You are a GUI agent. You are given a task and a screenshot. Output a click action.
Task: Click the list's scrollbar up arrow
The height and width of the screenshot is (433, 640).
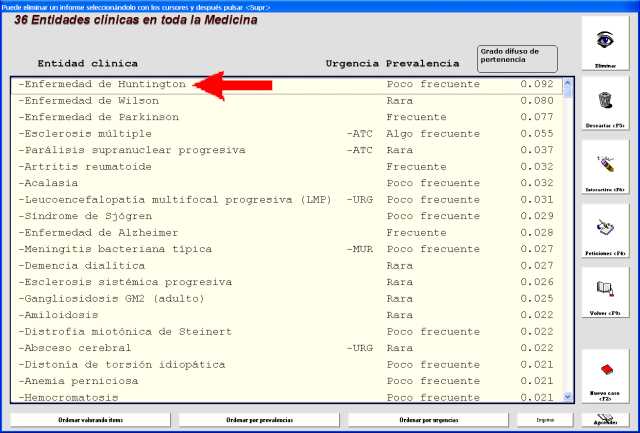pos(567,83)
